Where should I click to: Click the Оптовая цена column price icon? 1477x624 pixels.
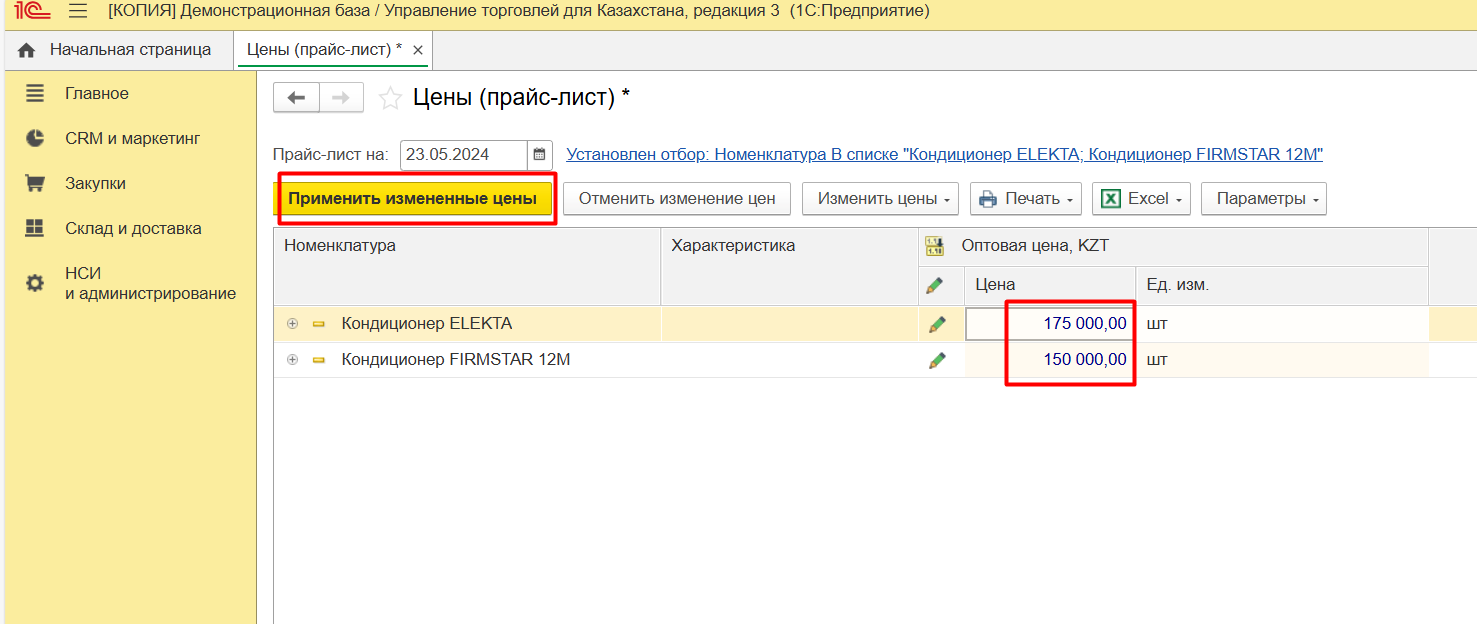[935, 246]
